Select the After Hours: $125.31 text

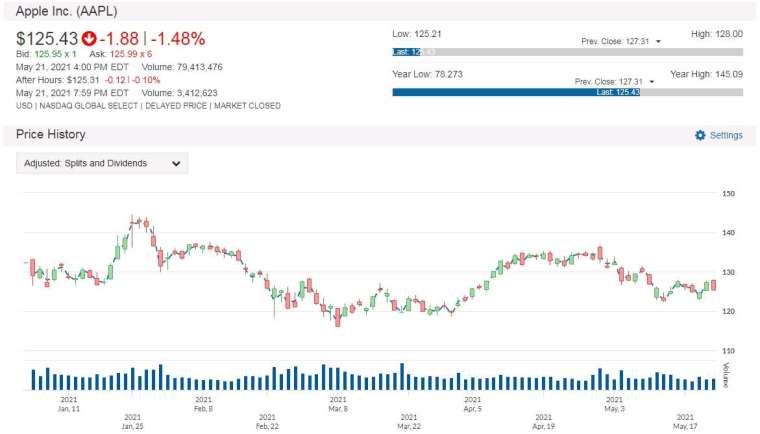click(58, 80)
